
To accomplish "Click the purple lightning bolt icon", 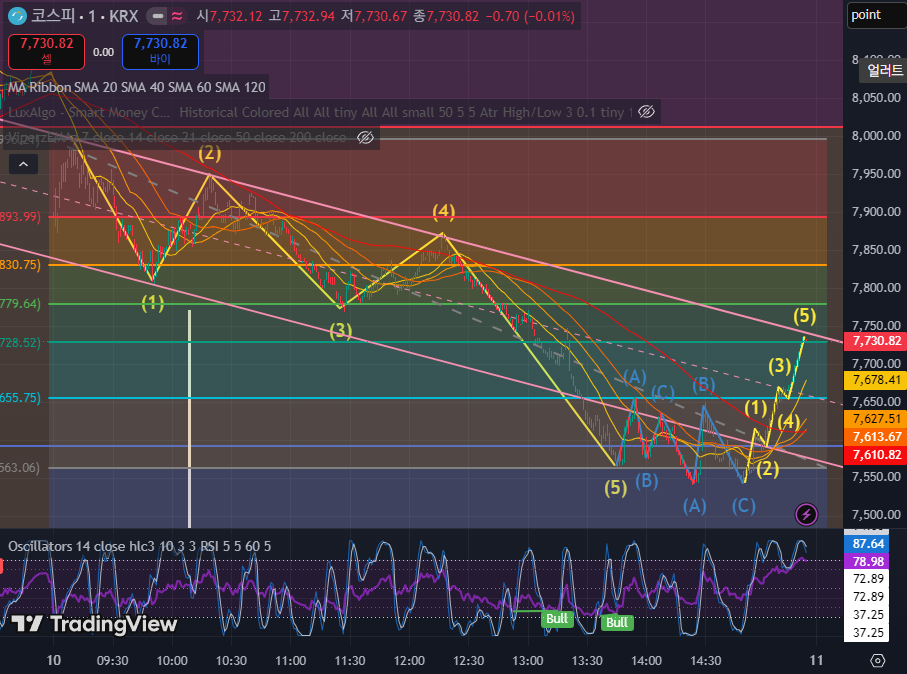I will click(x=806, y=514).
